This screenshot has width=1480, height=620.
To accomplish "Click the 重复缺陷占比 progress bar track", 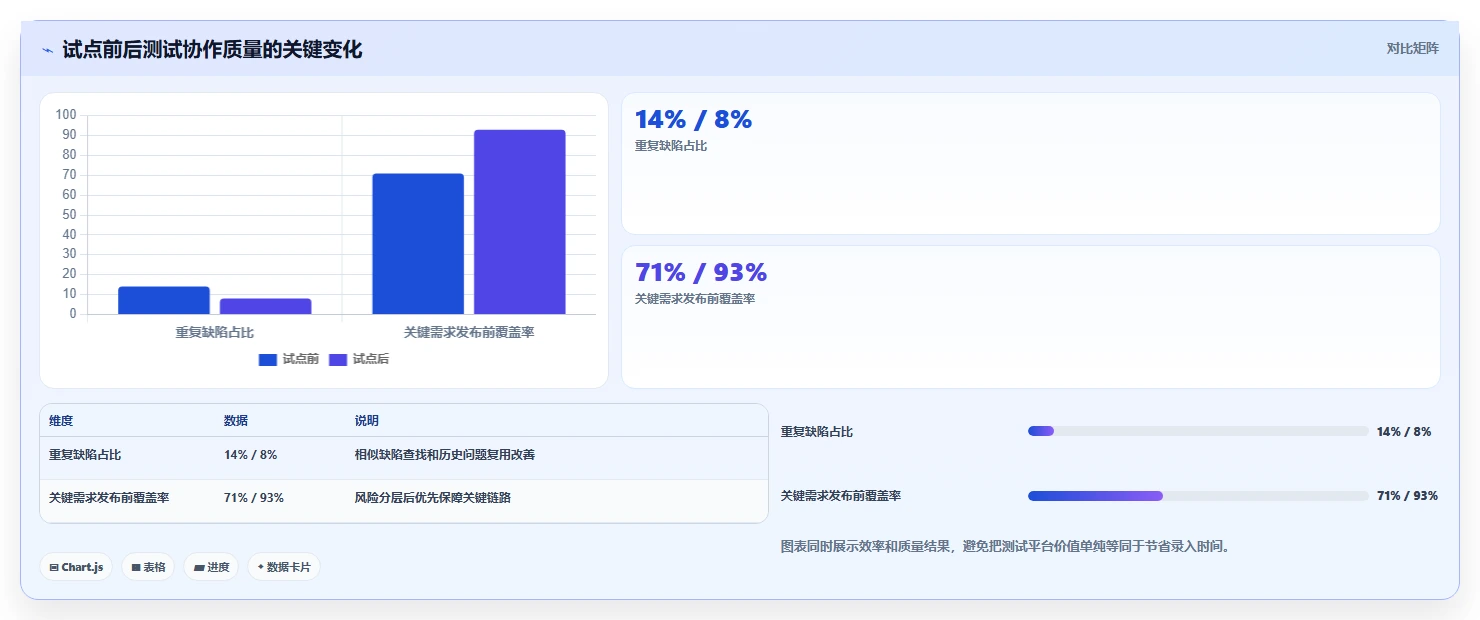I will (1198, 431).
